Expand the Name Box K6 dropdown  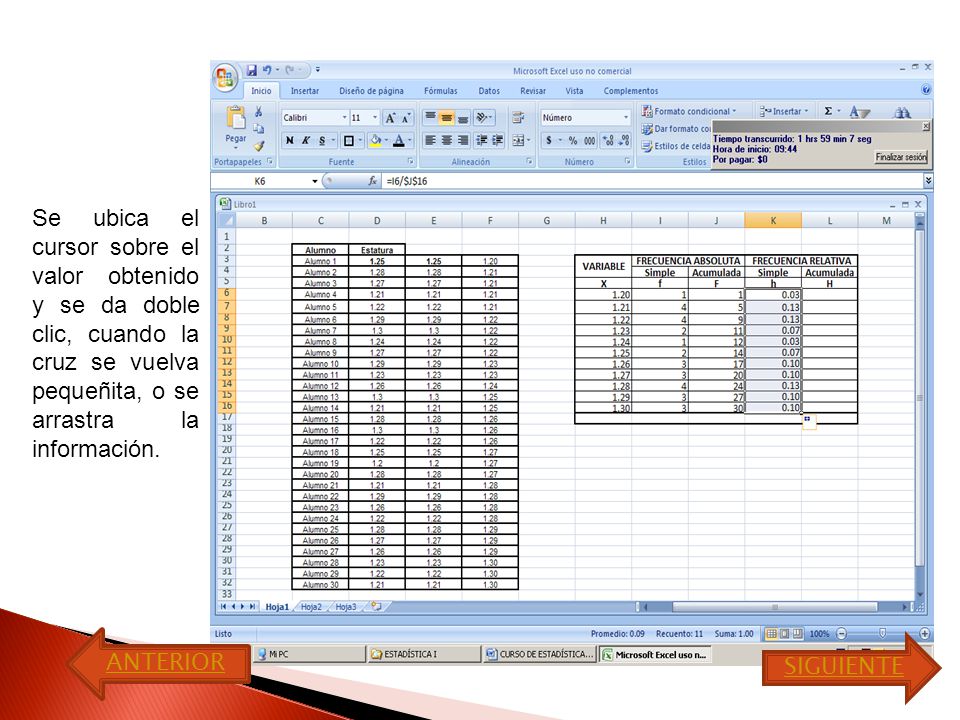click(315, 181)
